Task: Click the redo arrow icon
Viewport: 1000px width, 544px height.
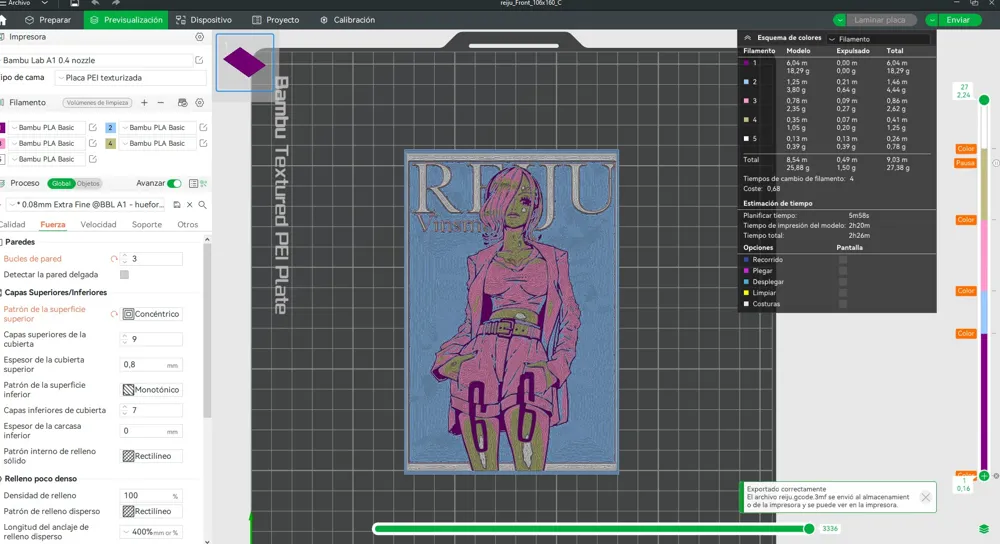Action: tap(115, 3)
